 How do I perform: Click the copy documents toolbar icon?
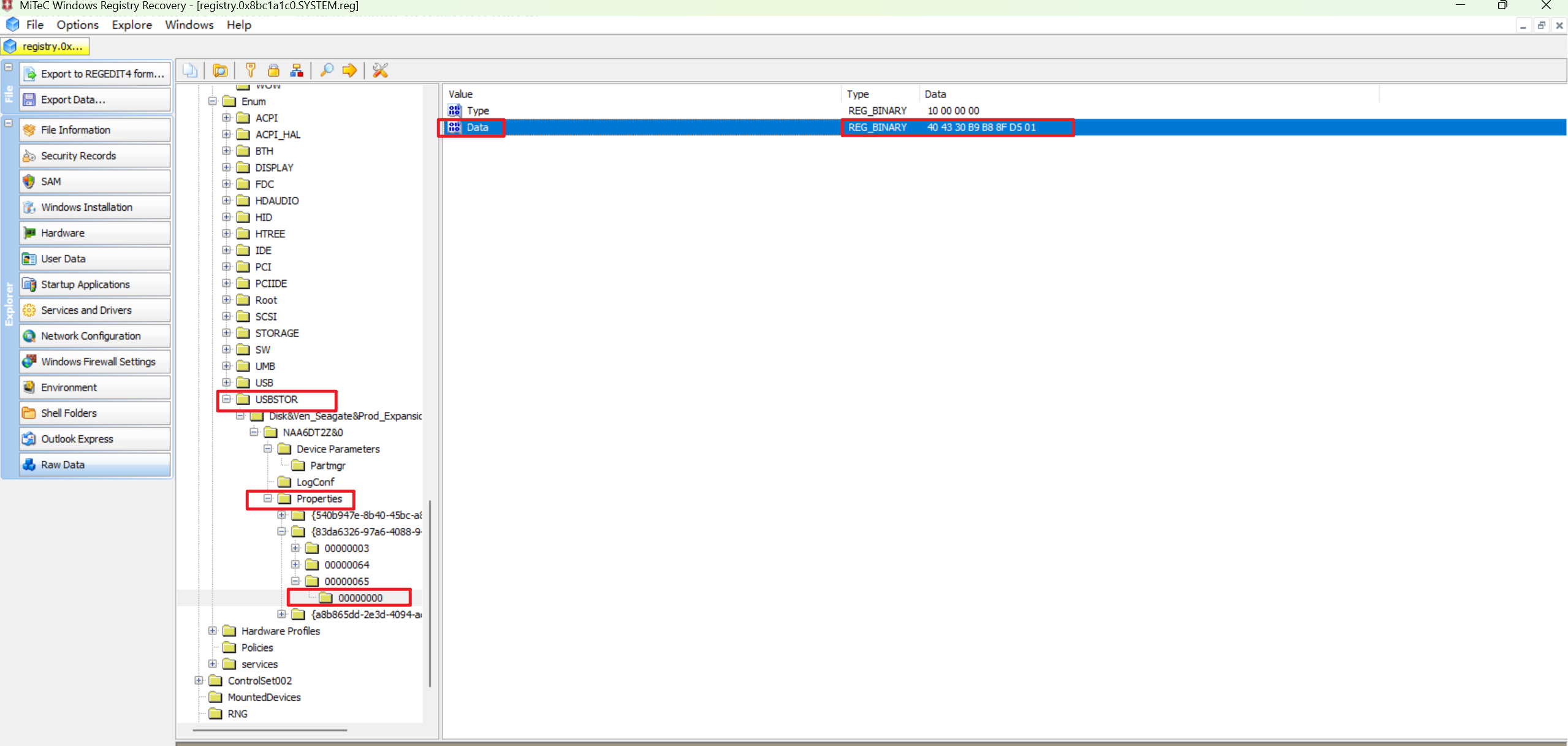[x=190, y=70]
